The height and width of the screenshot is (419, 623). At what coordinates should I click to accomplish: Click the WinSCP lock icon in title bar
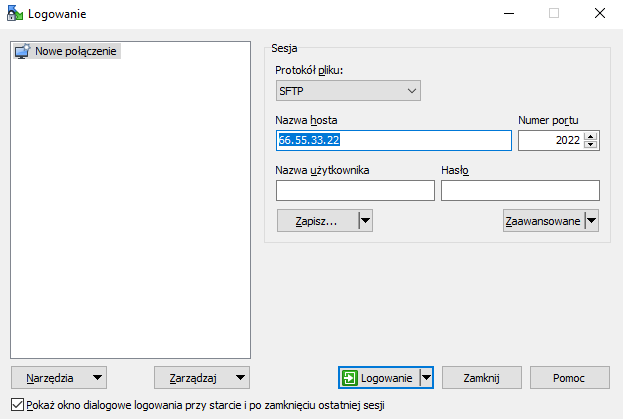14,13
